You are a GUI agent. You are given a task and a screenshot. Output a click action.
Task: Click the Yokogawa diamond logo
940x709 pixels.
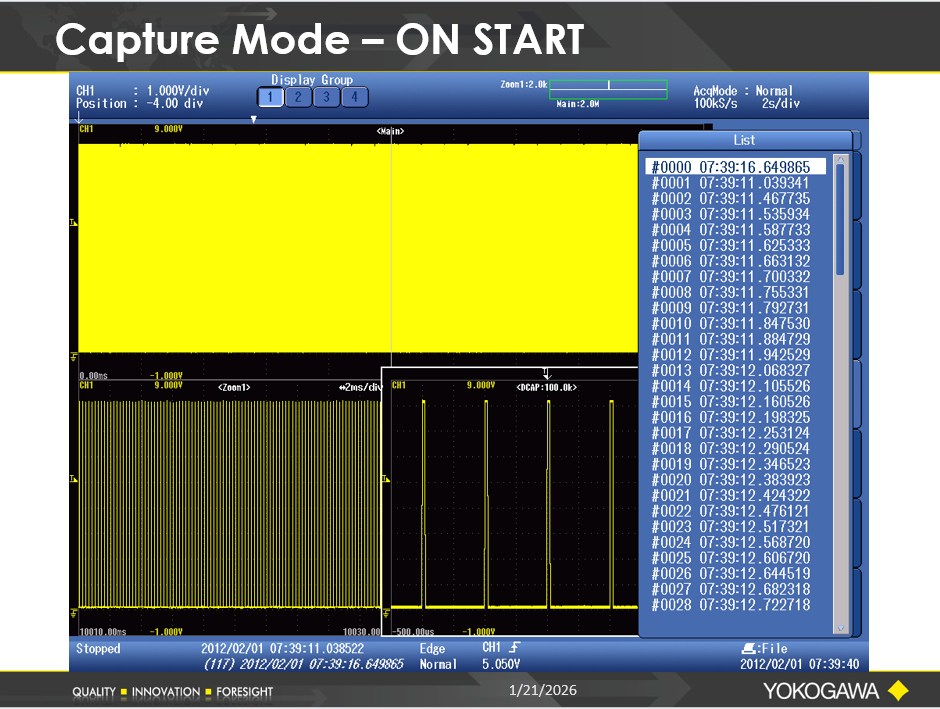coord(897,691)
